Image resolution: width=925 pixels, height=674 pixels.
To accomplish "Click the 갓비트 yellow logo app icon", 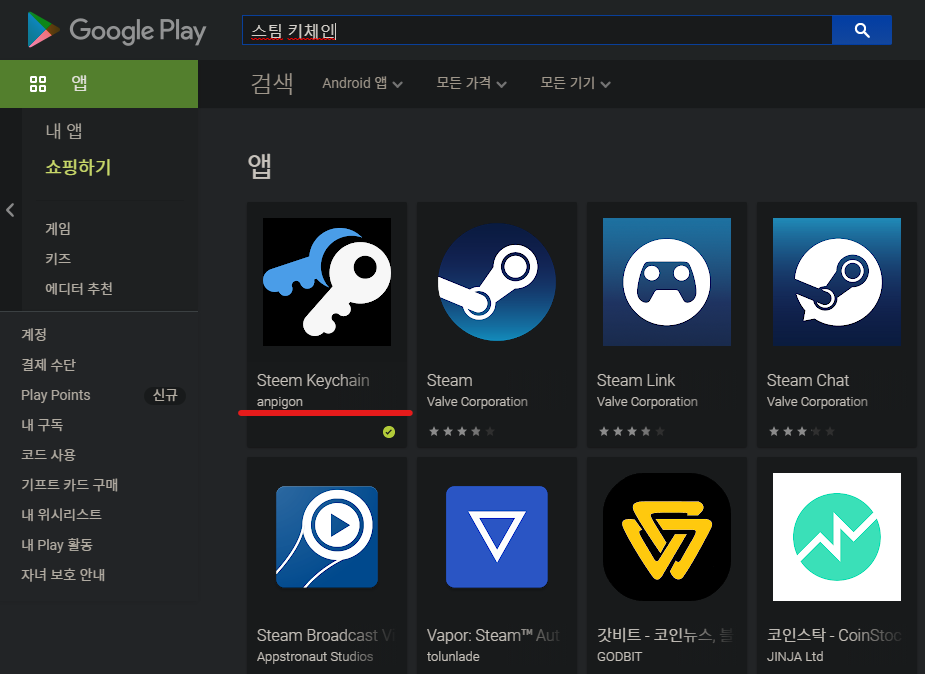I will coord(667,537).
